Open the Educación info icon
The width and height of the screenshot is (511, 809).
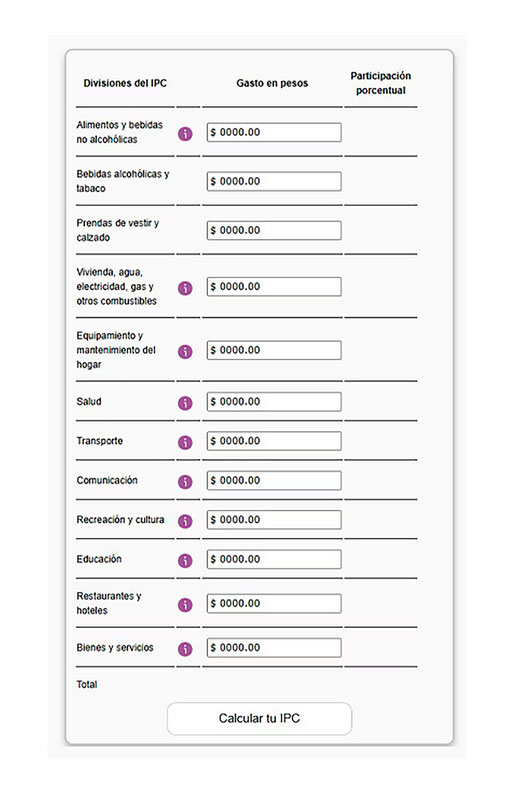(185, 561)
